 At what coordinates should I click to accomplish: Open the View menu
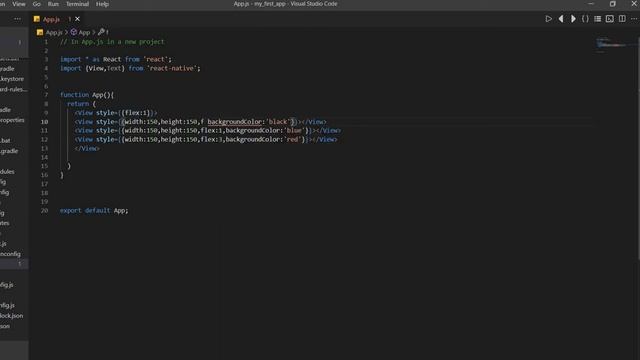click(x=19, y=4)
